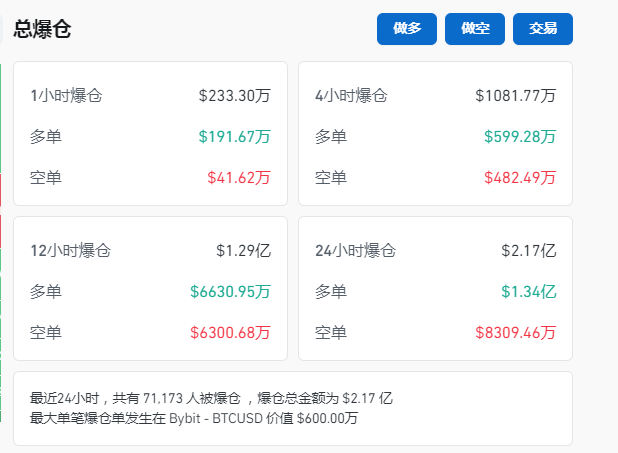Click the $1.34亿 long value

coord(529,291)
